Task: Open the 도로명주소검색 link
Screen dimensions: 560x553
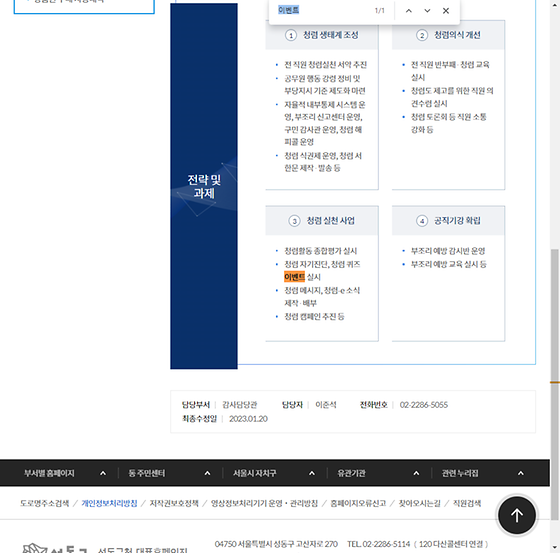Action: click(x=45, y=503)
